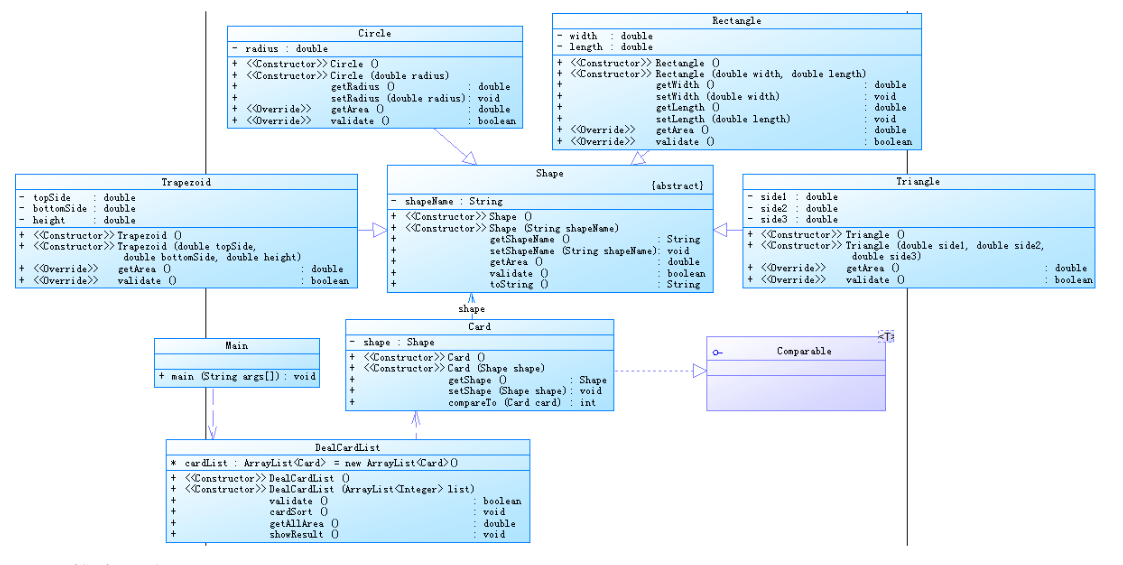
Task: Click the shape role label above Card
Action: [471, 309]
